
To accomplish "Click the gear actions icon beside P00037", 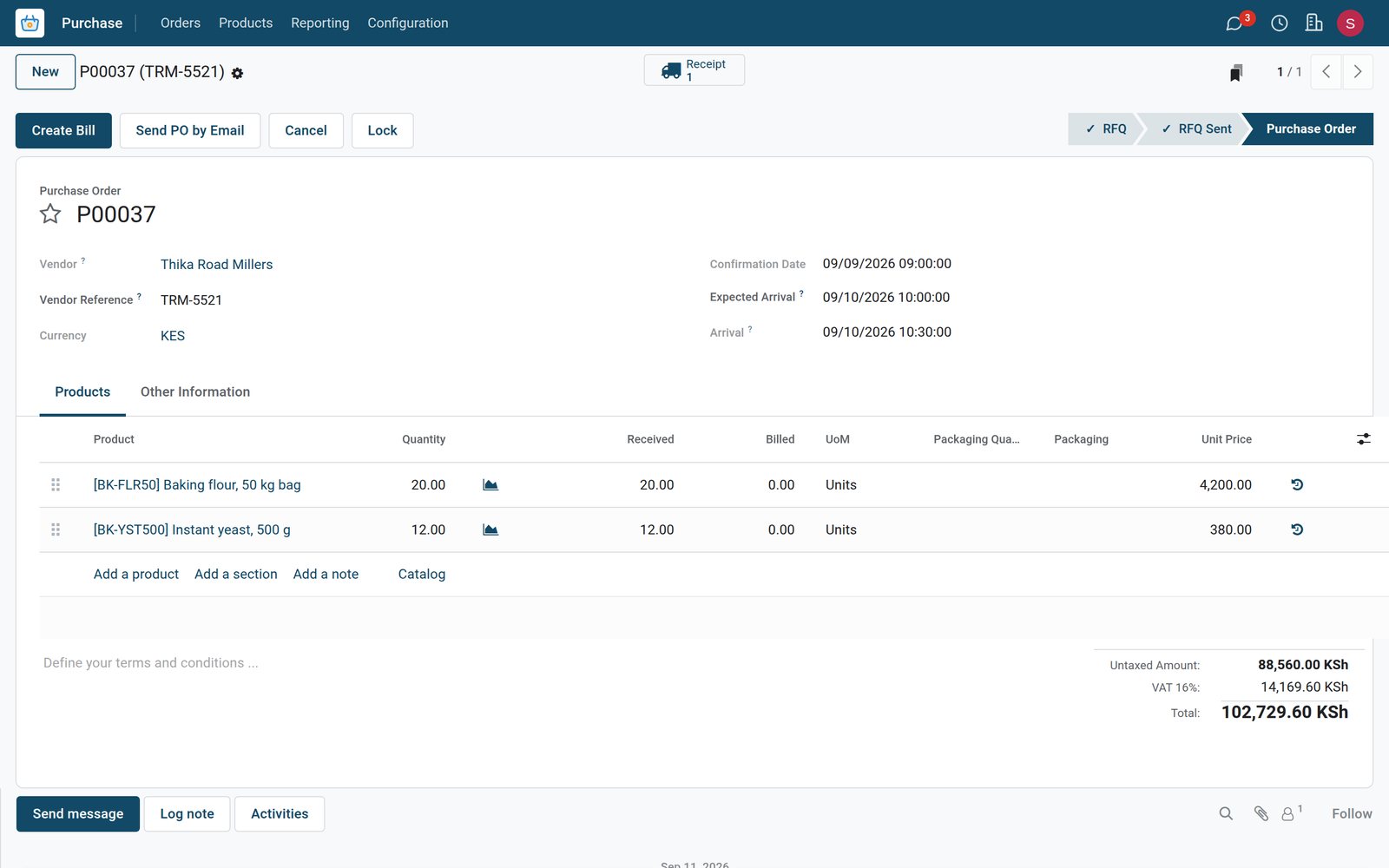I will [x=237, y=74].
